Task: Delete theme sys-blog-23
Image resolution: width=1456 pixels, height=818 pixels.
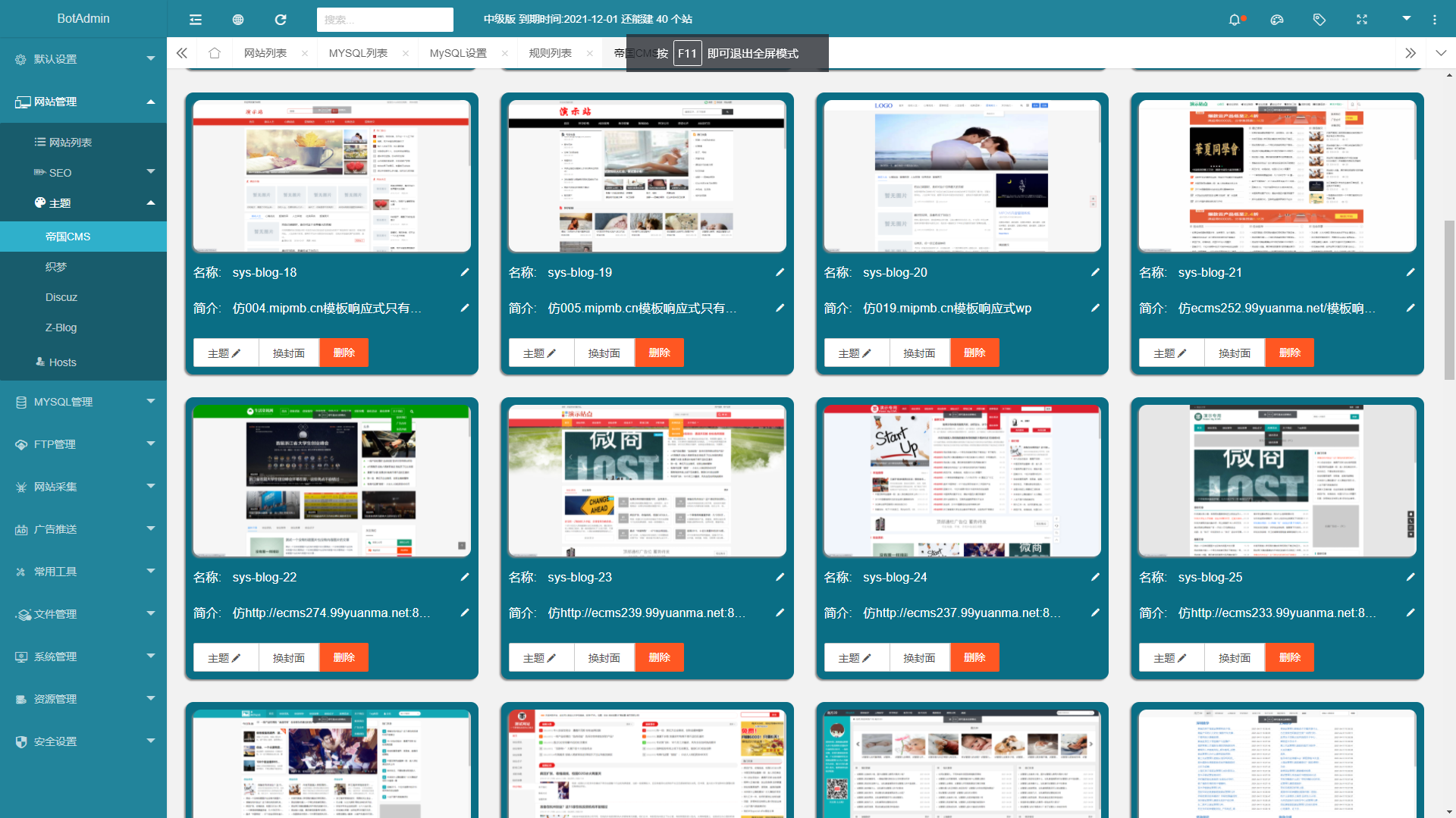Action: point(659,658)
